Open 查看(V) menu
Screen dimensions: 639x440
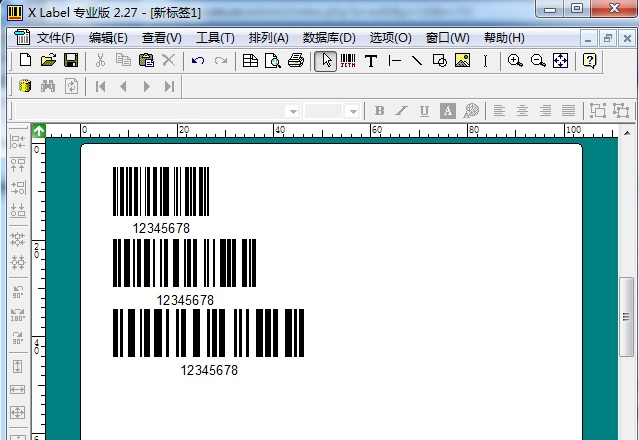[162, 38]
